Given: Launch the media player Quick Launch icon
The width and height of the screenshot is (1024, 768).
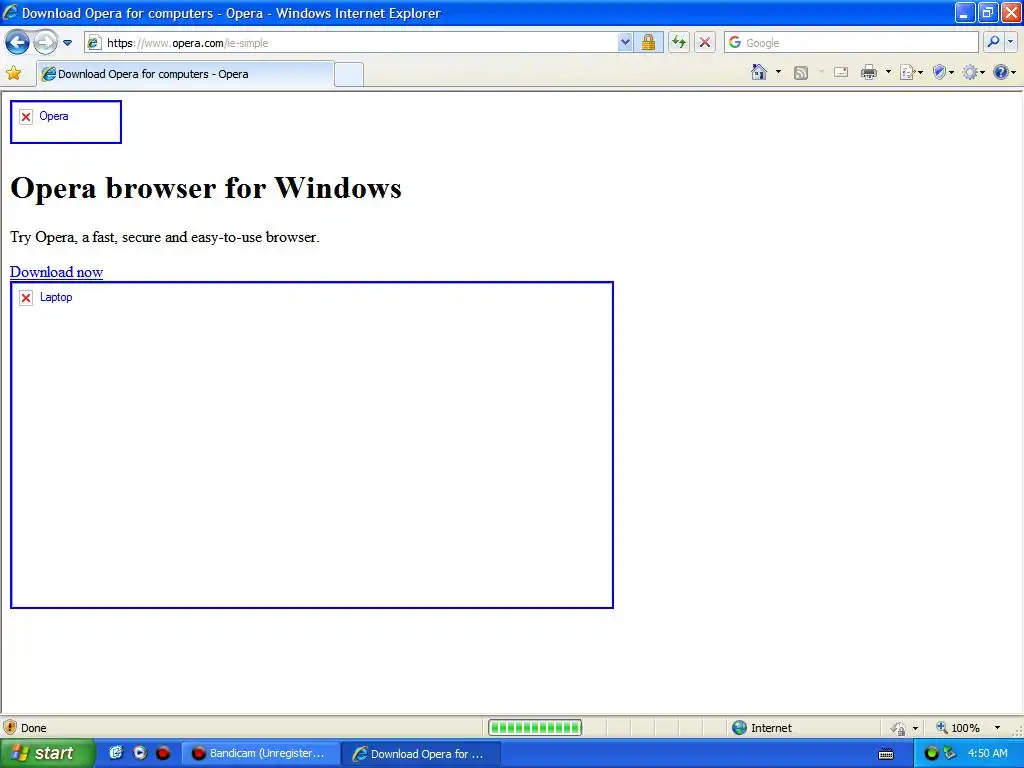Looking at the screenshot, I should 140,753.
